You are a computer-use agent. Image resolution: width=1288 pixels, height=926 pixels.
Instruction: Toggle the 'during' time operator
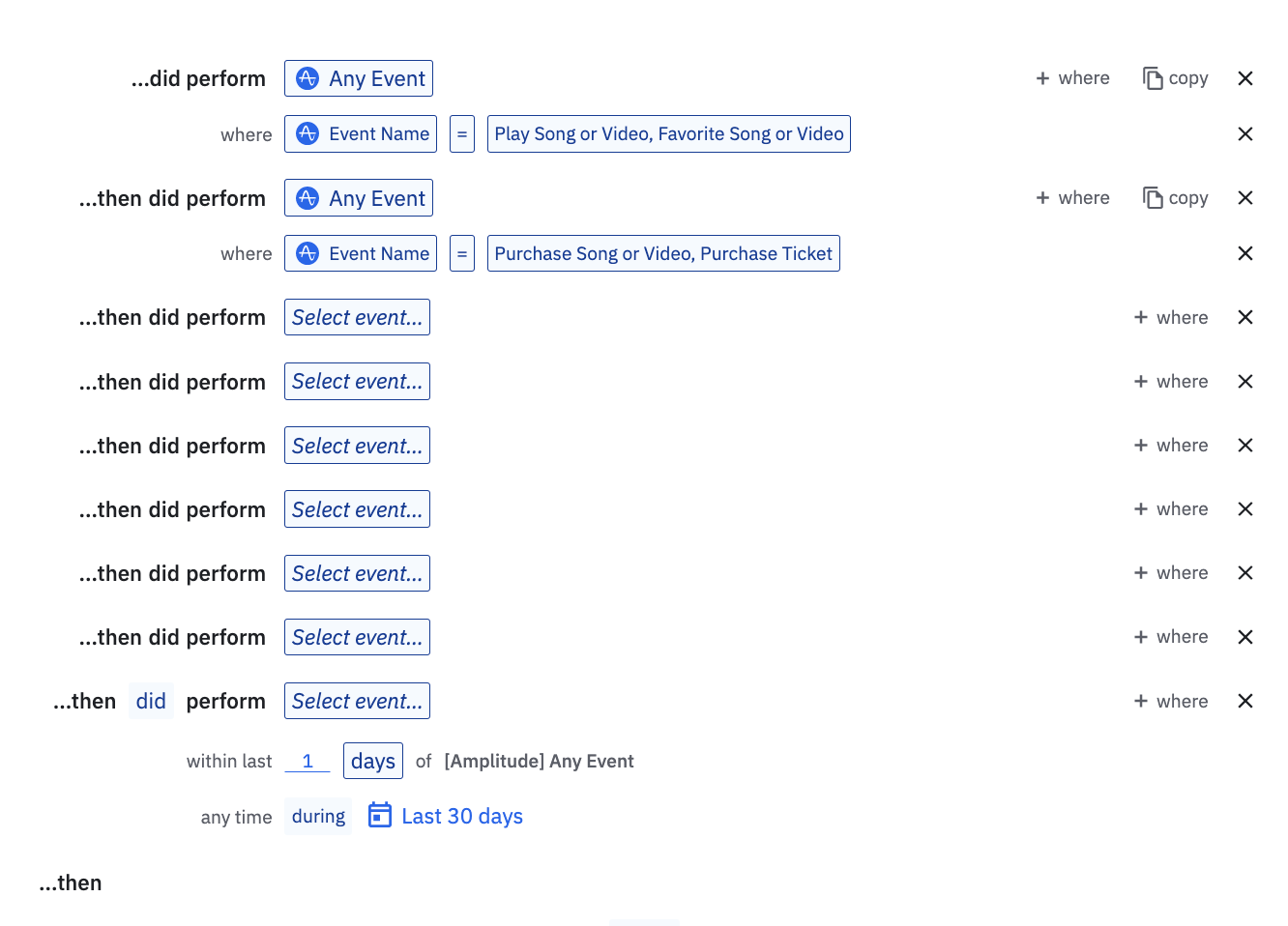point(318,817)
